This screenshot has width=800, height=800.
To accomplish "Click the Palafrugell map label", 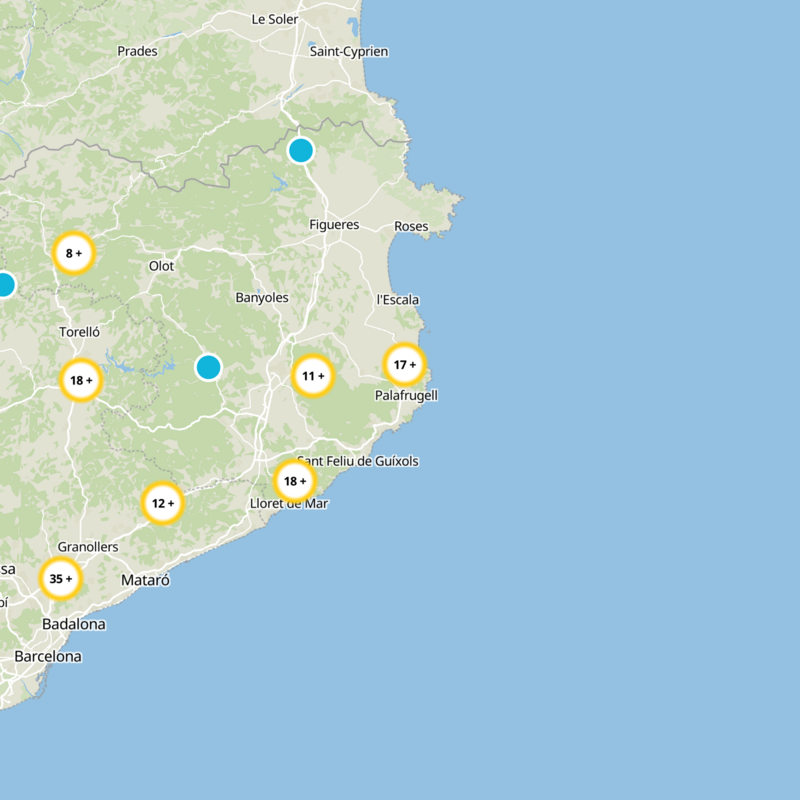I will tap(406, 395).
